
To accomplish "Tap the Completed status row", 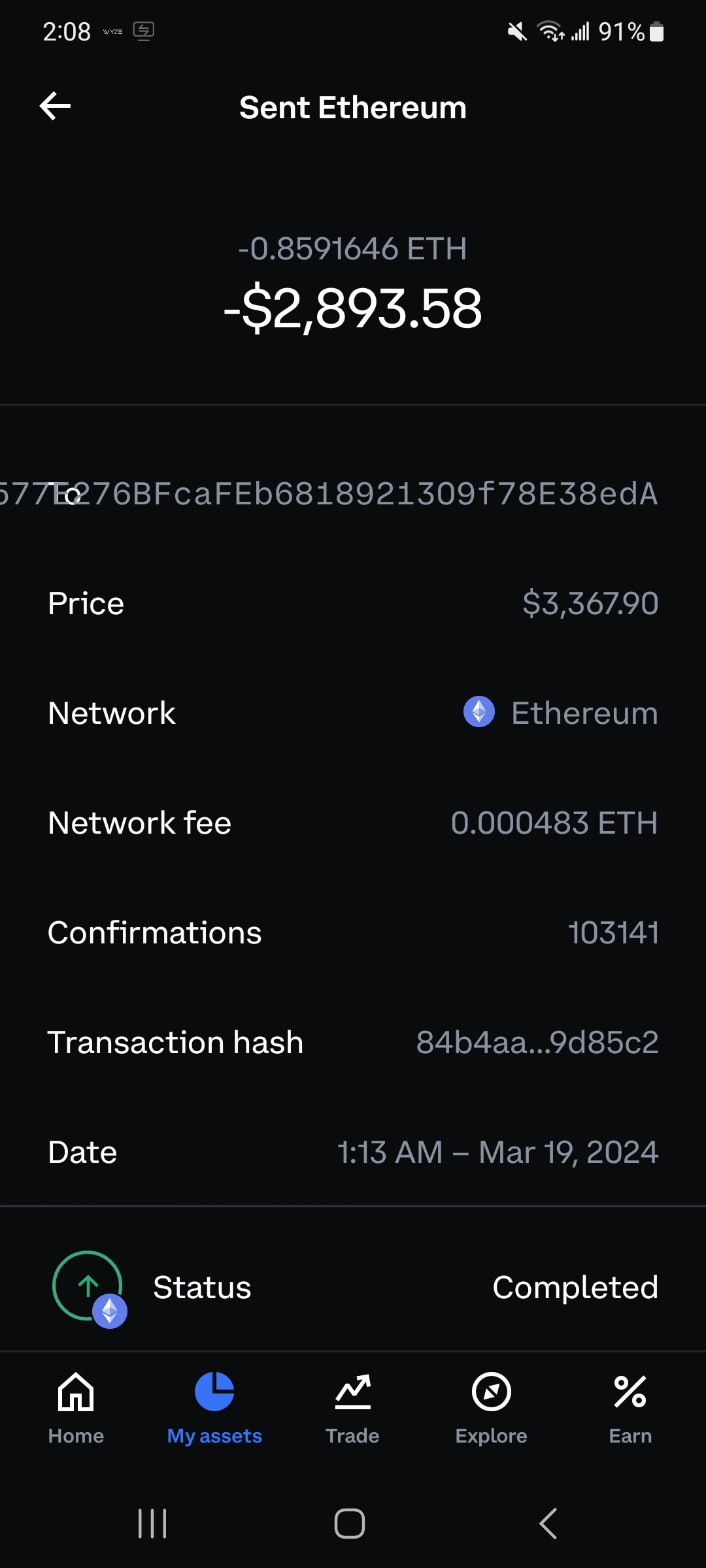I will point(353,1286).
